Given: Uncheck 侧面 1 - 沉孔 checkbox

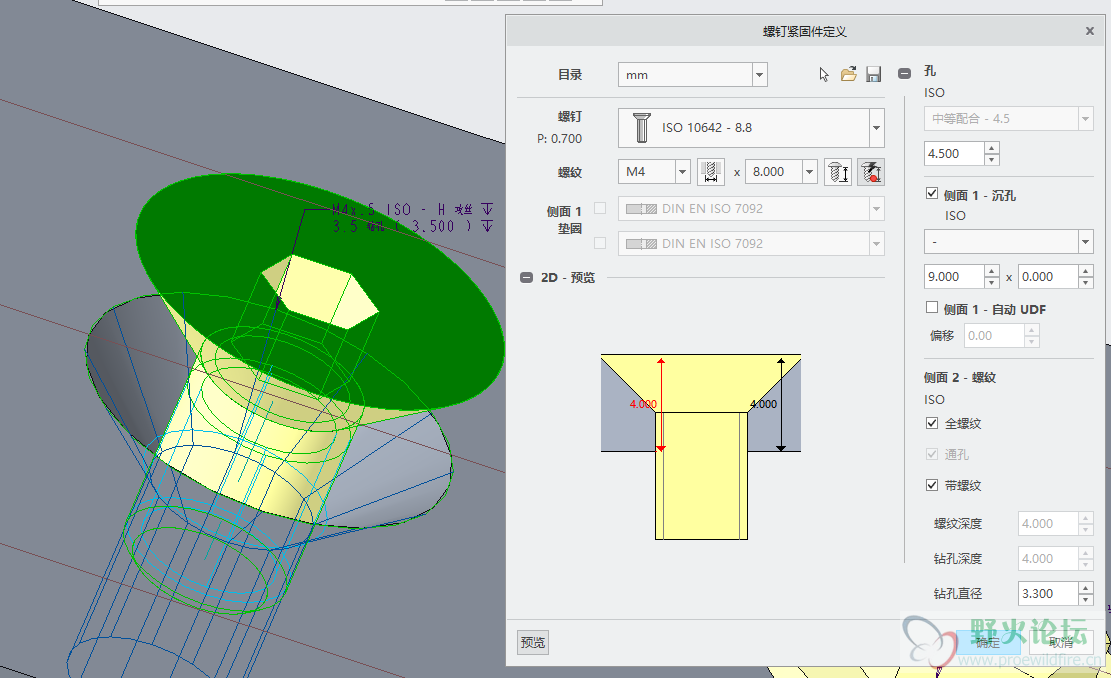Looking at the screenshot, I should point(932,193).
